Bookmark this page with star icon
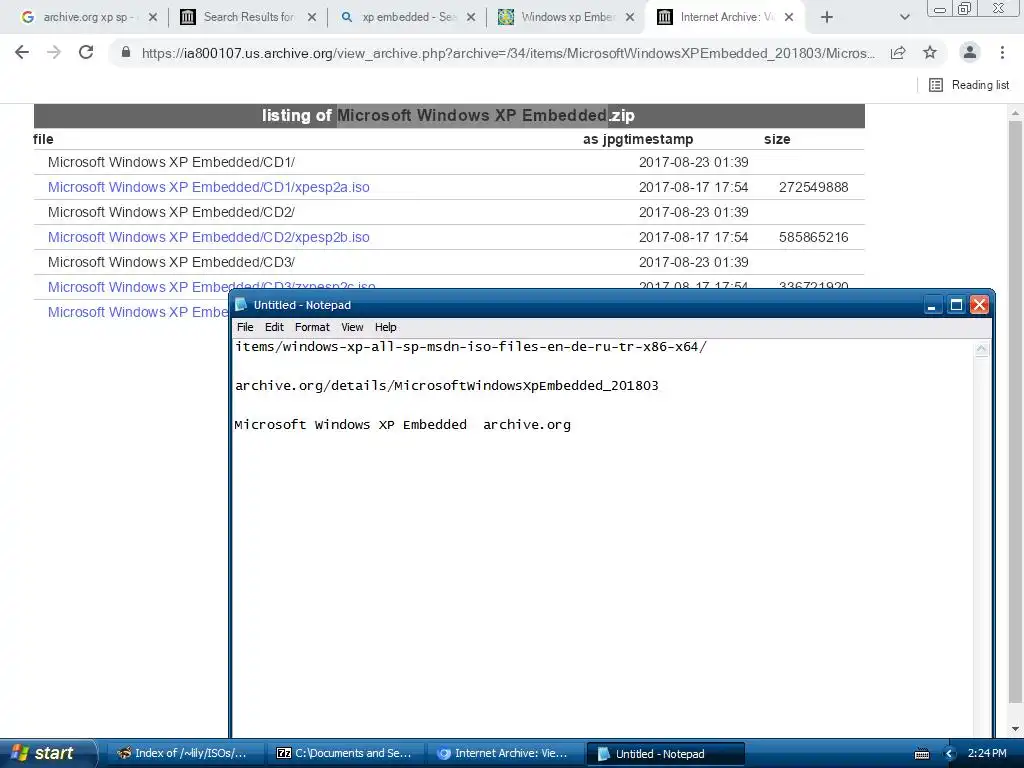 click(930, 52)
